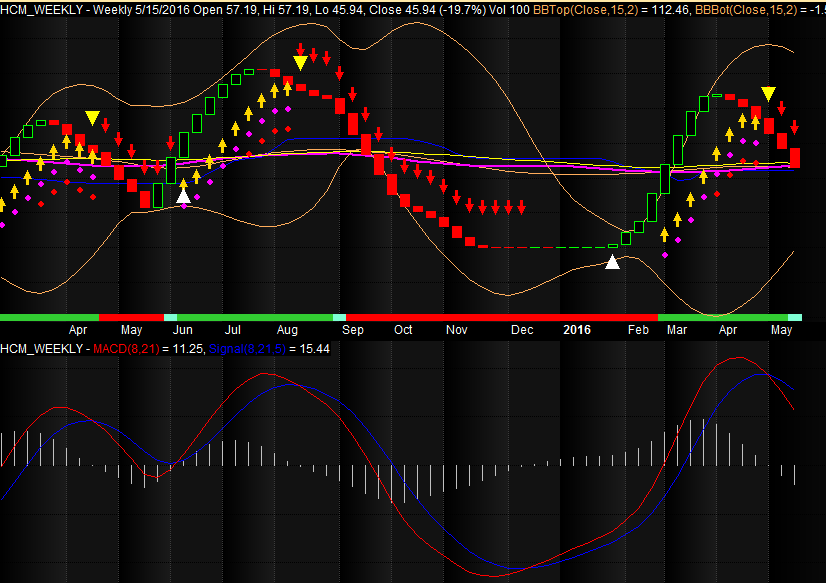Select the yellow down-triangle sell signal in August
The height and width of the screenshot is (583, 826).
pos(300,63)
